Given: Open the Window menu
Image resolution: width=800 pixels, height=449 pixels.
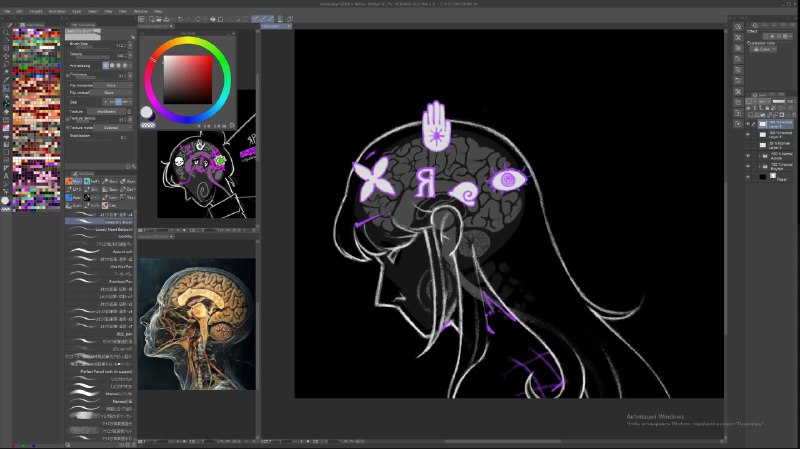Looking at the screenshot, I should click(140, 11).
